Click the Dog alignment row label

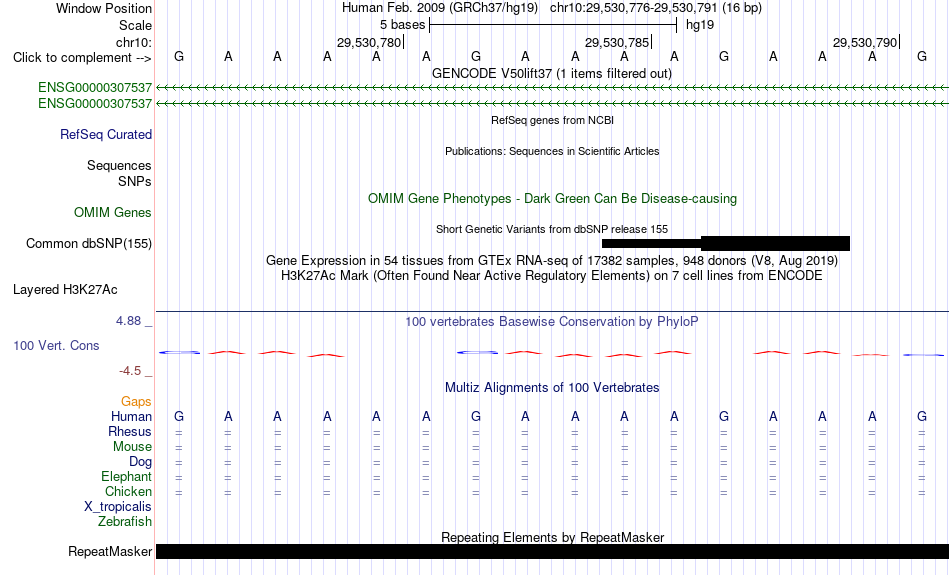point(140,462)
